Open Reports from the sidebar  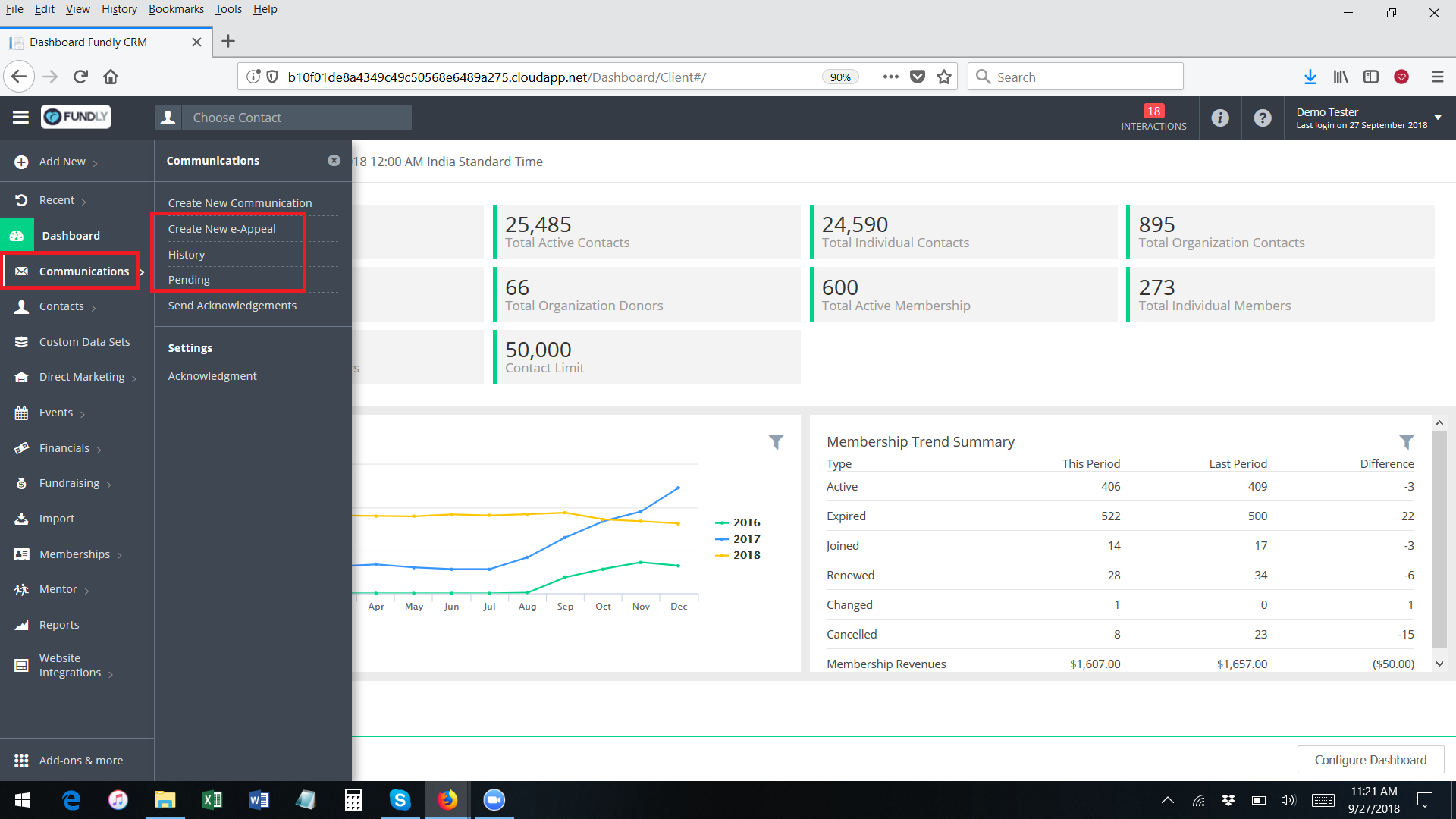(x=59, y=625)
